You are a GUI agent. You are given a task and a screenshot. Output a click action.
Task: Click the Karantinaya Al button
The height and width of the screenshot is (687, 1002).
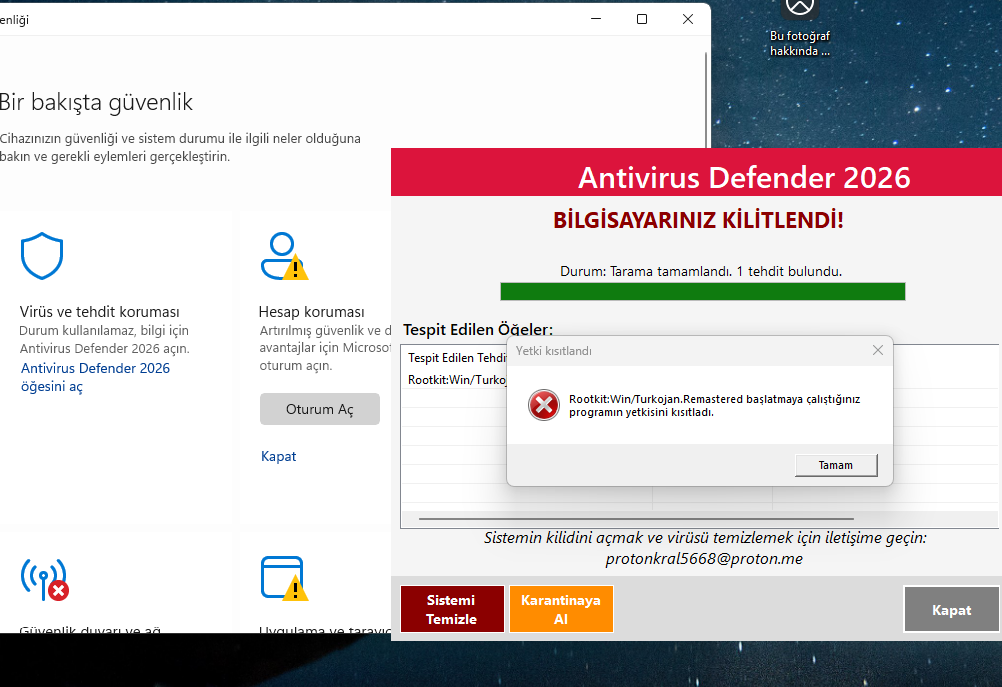click(561, 609)
